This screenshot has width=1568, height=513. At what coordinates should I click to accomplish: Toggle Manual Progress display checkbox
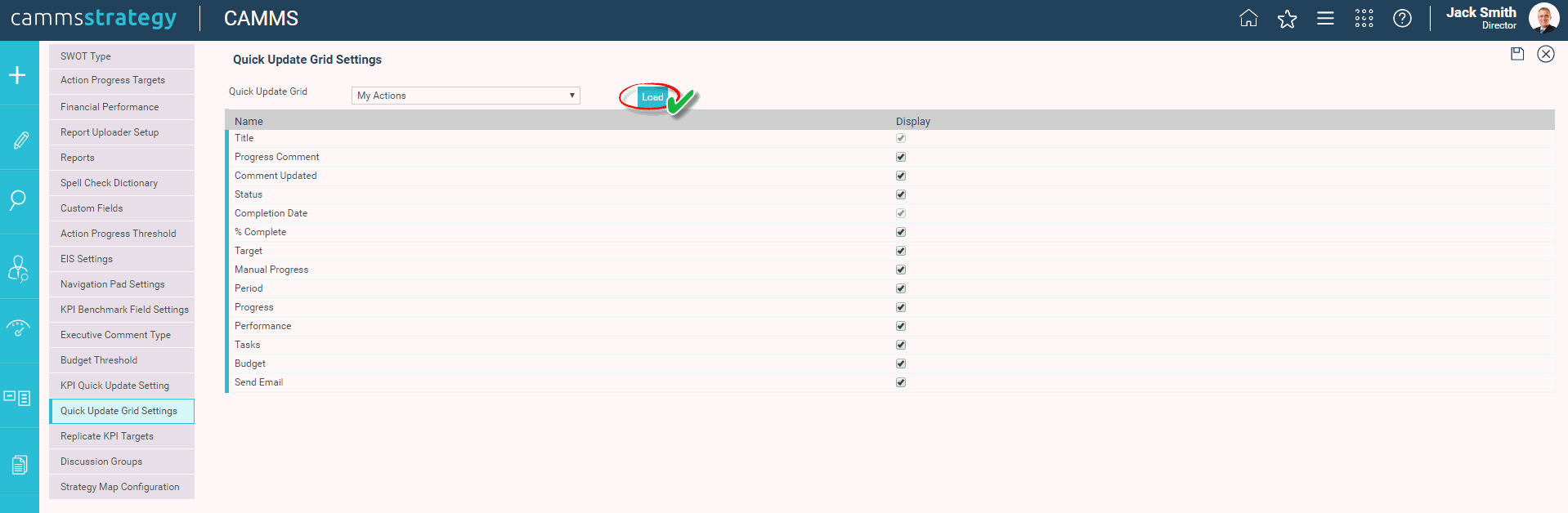pos(901,270)
